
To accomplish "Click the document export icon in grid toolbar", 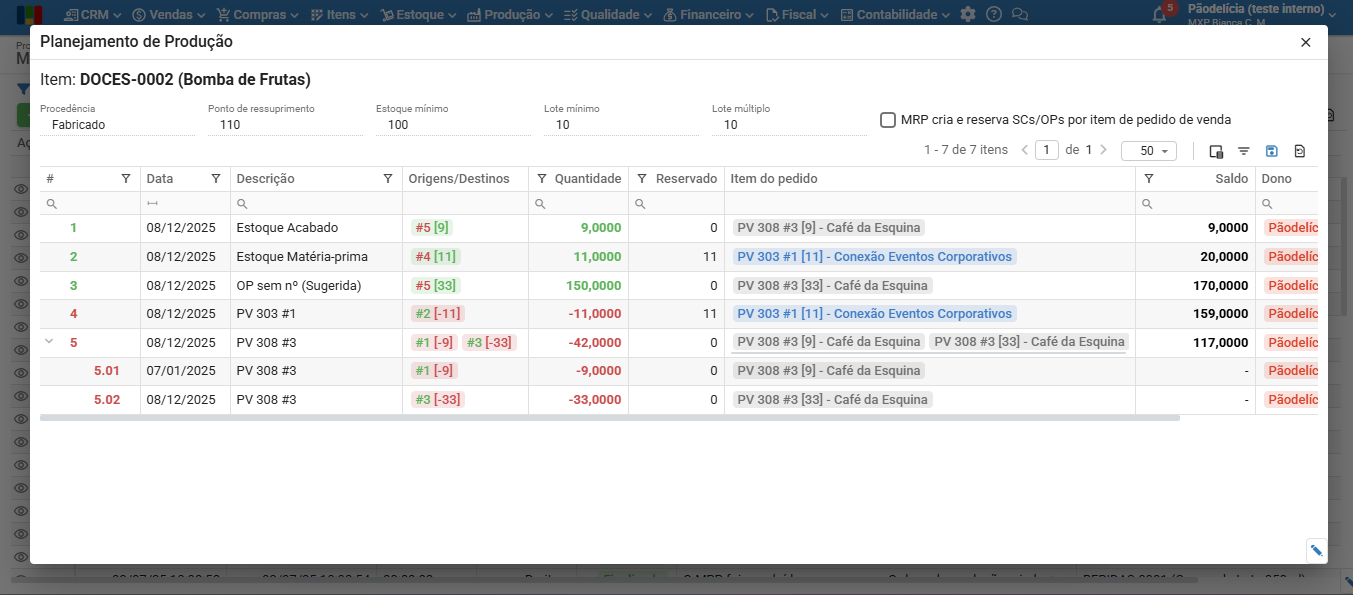I will [1299, 151].
